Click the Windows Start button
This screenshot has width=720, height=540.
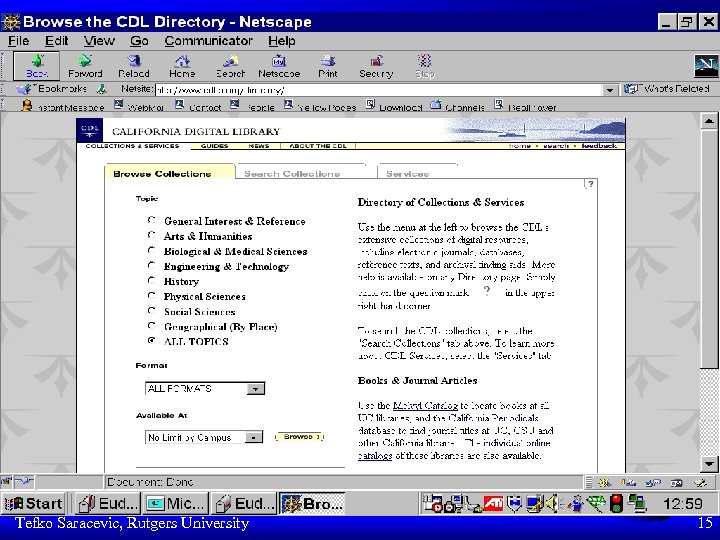tap(34, 504)
